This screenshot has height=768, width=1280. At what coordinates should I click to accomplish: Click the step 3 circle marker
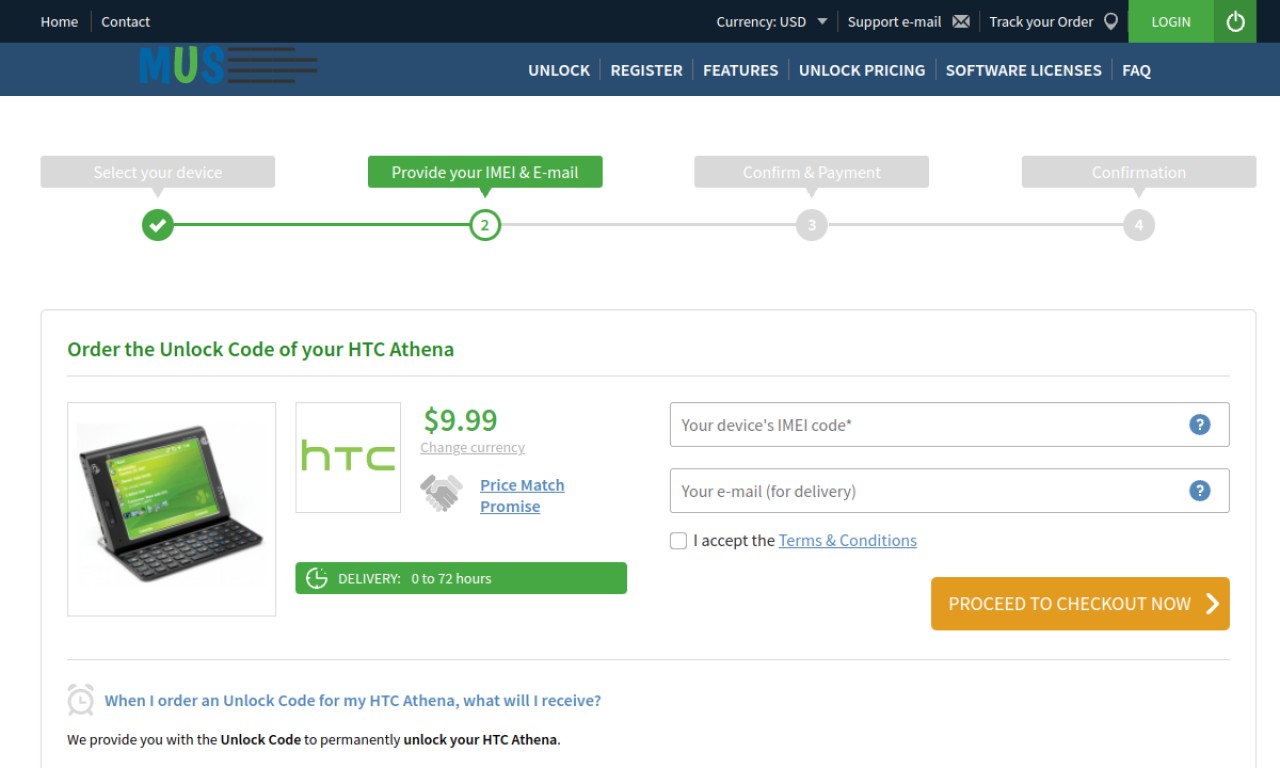point(812,225)
